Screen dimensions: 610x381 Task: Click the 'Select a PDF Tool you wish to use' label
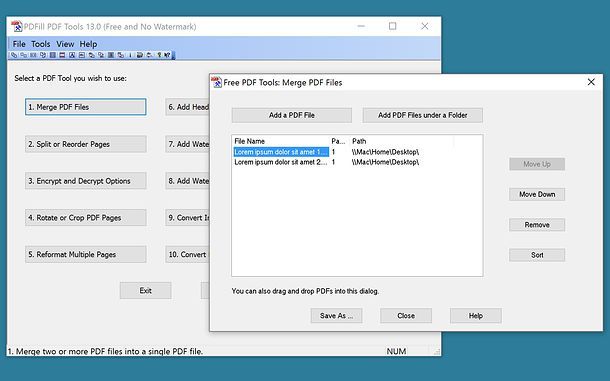[x=70, y=78]
